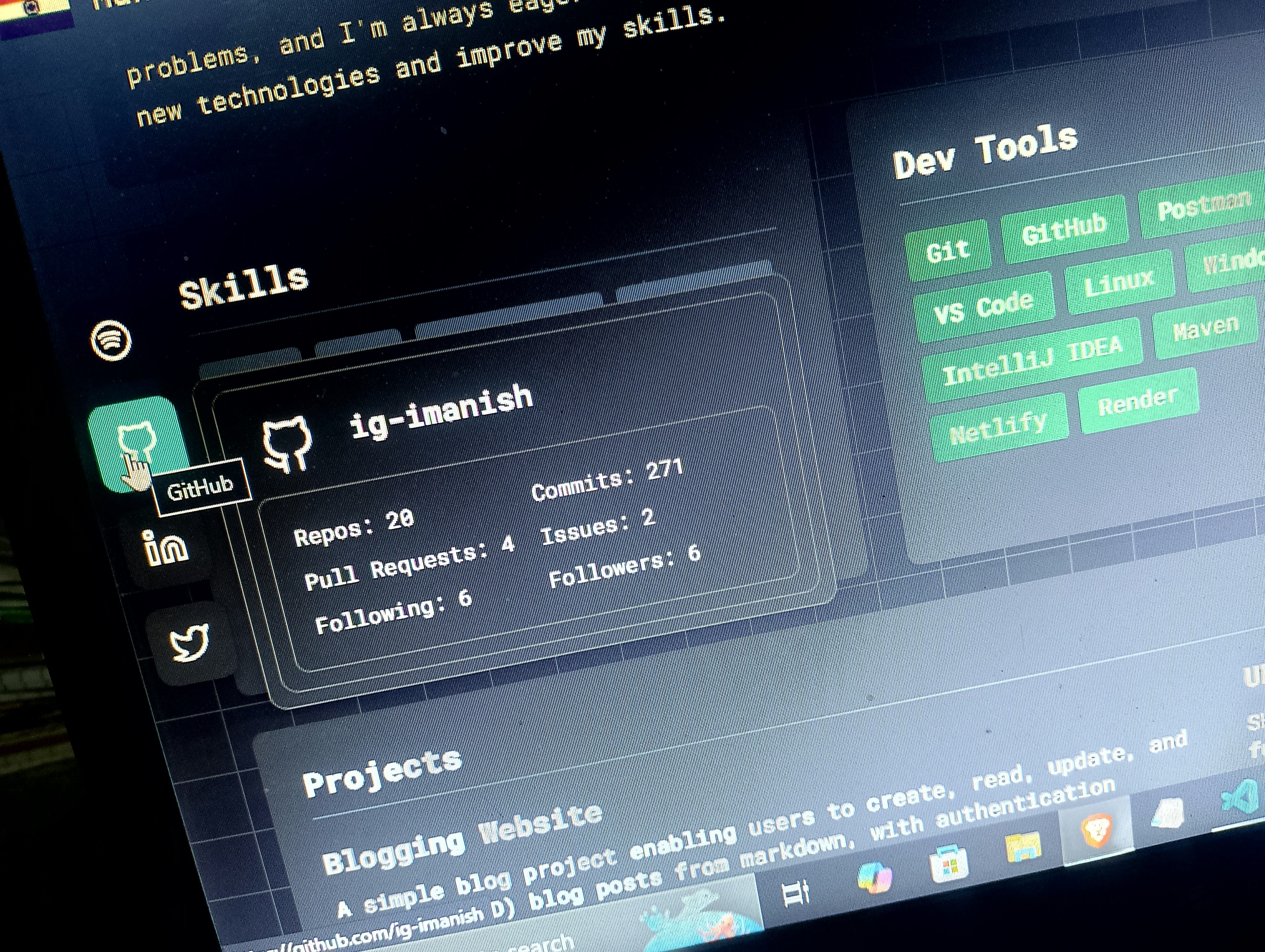The height and width of the screenshot is (952, 1265).
Task: Open Brave browser from the taskbar
Action: tap(1096, 831)
